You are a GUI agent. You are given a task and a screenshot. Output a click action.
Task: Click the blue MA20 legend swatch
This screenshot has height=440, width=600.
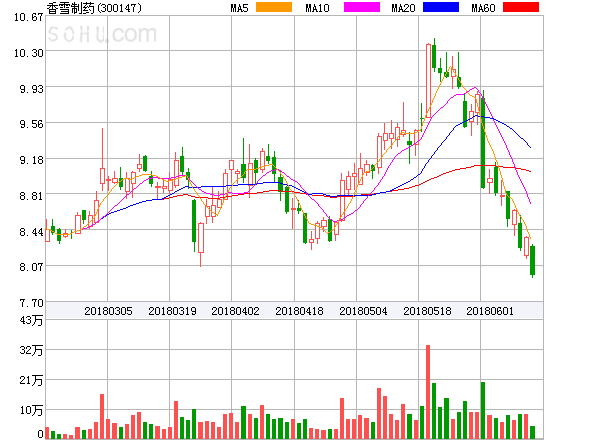tap(441, 7)
